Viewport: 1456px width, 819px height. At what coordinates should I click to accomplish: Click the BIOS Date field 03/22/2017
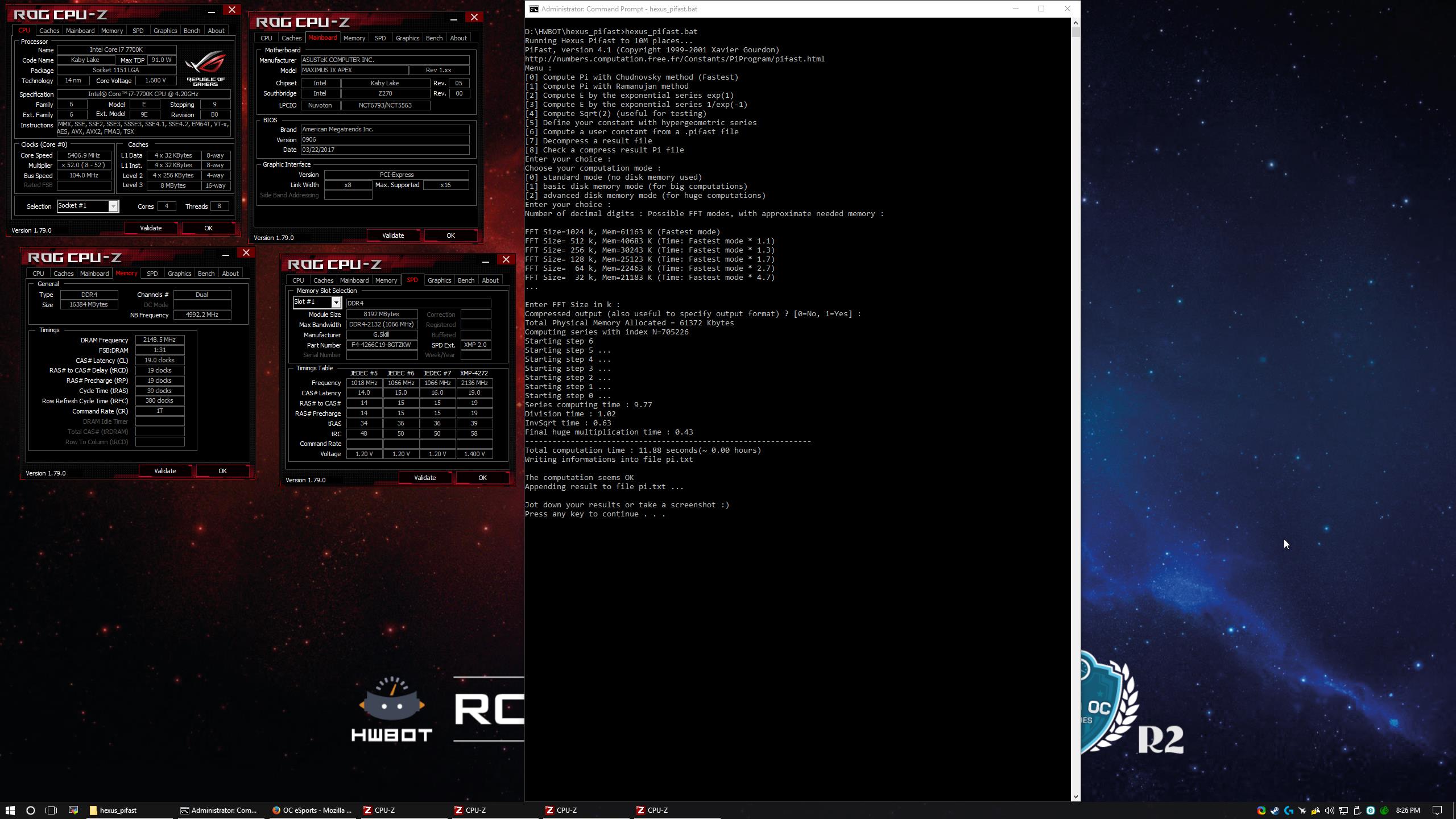tap(384, 150)
